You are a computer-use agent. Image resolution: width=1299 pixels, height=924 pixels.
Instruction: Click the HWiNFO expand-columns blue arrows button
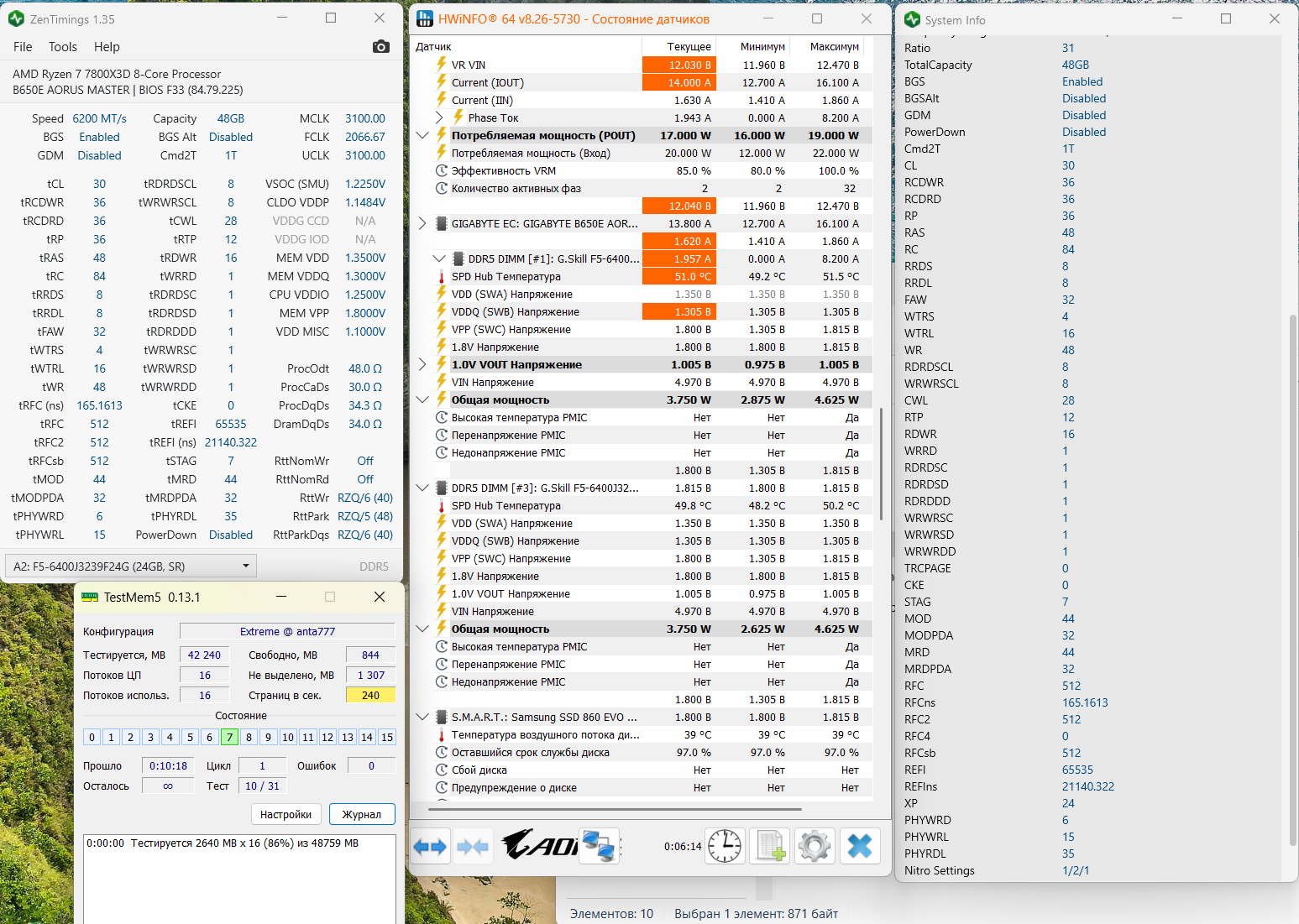click(x=430, y=846)
